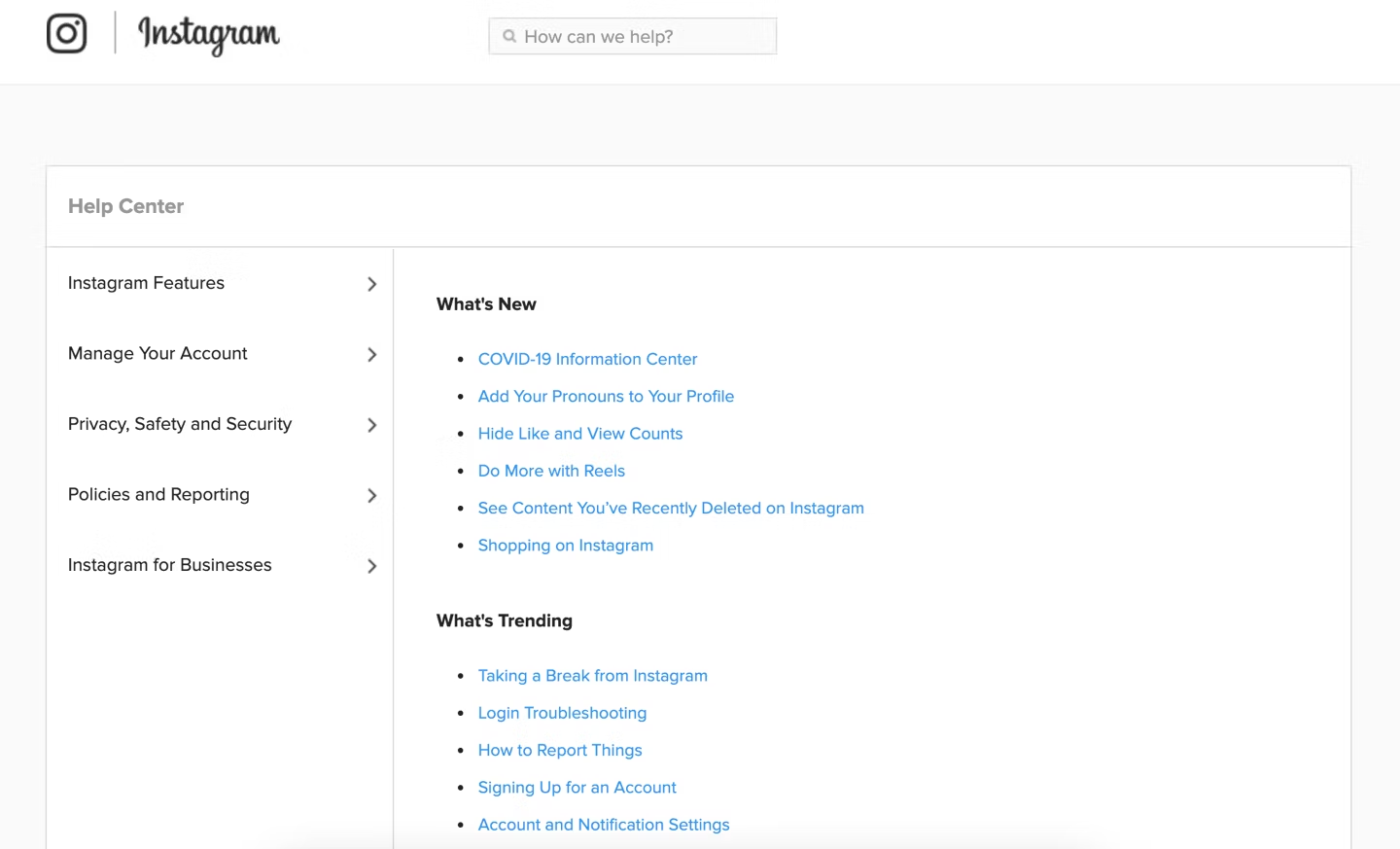Open Shopping on Instagram article
The width and height of the screenshot is (1400, 849).
point(565,545)
